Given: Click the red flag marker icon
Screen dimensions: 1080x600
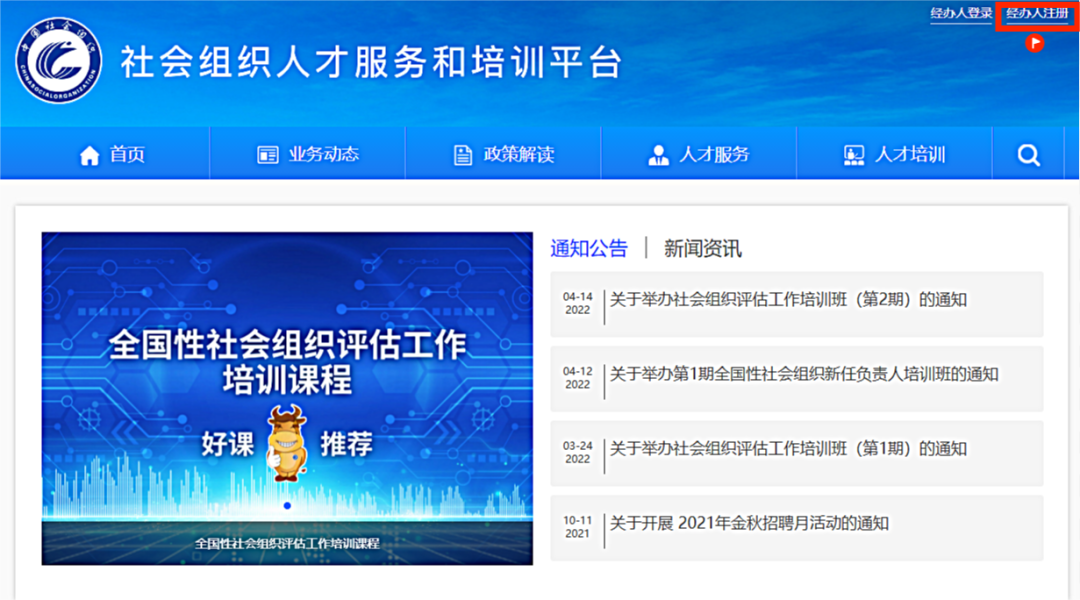Looking at the screenshot, I should pos(1036,43).
